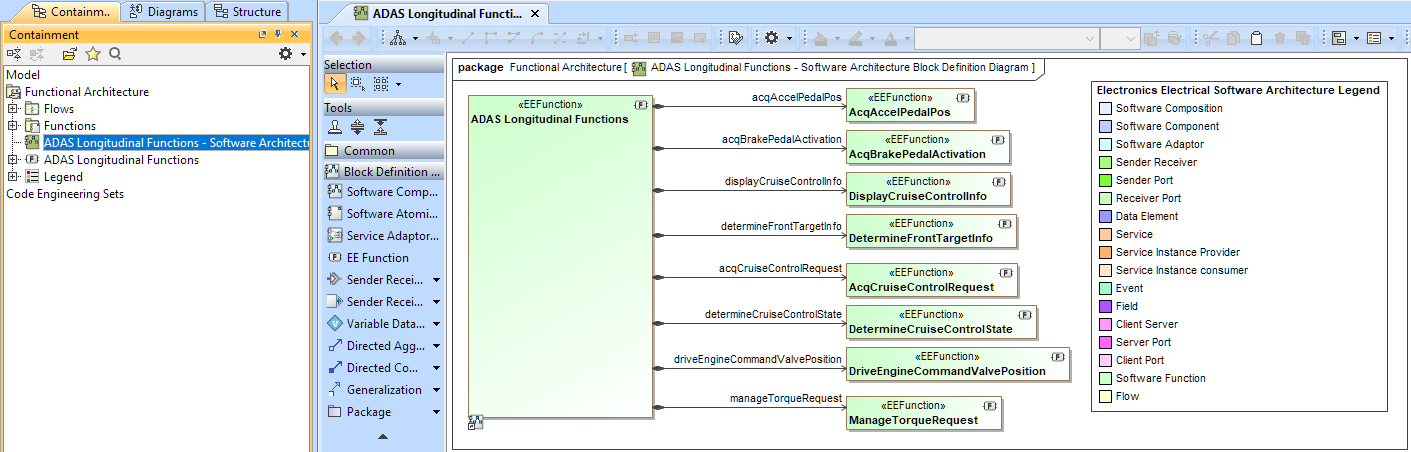Open the Generalization tool dropdown arrow
Viewport: 1411px width, 452px height.
click(x=436, y=390)
